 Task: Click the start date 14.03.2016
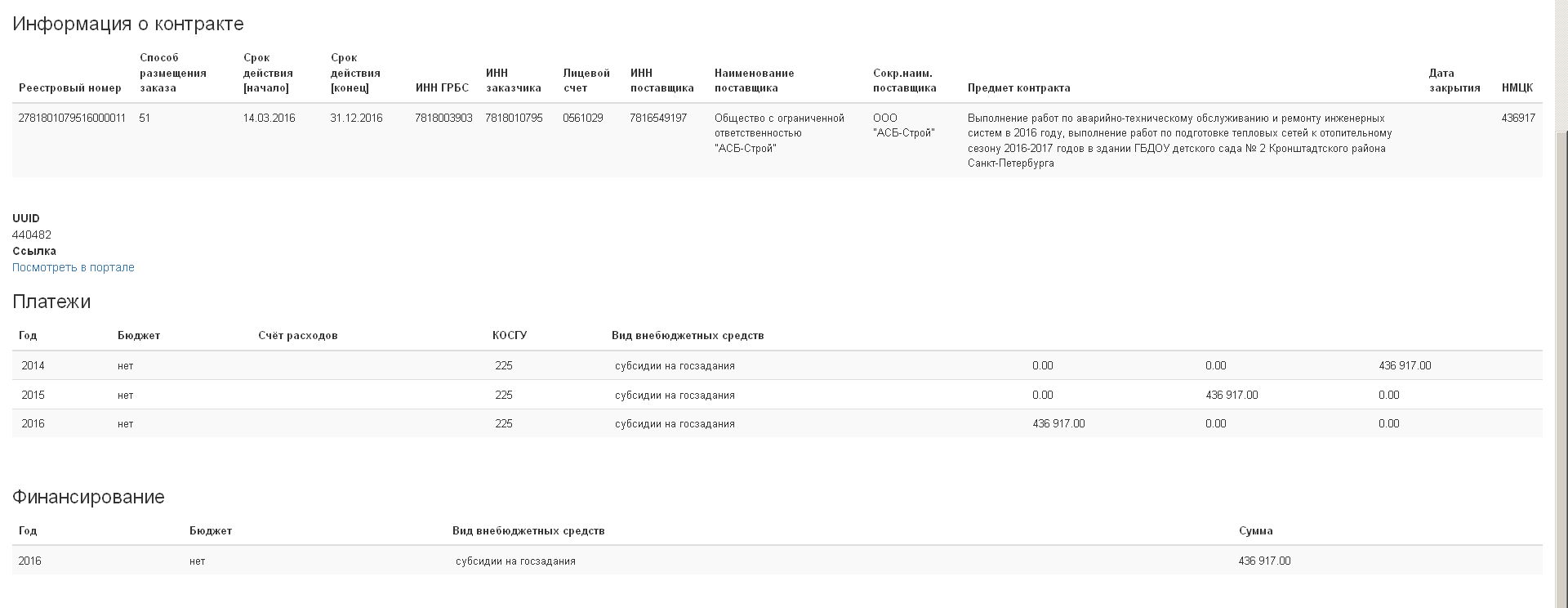coord(269,118)
